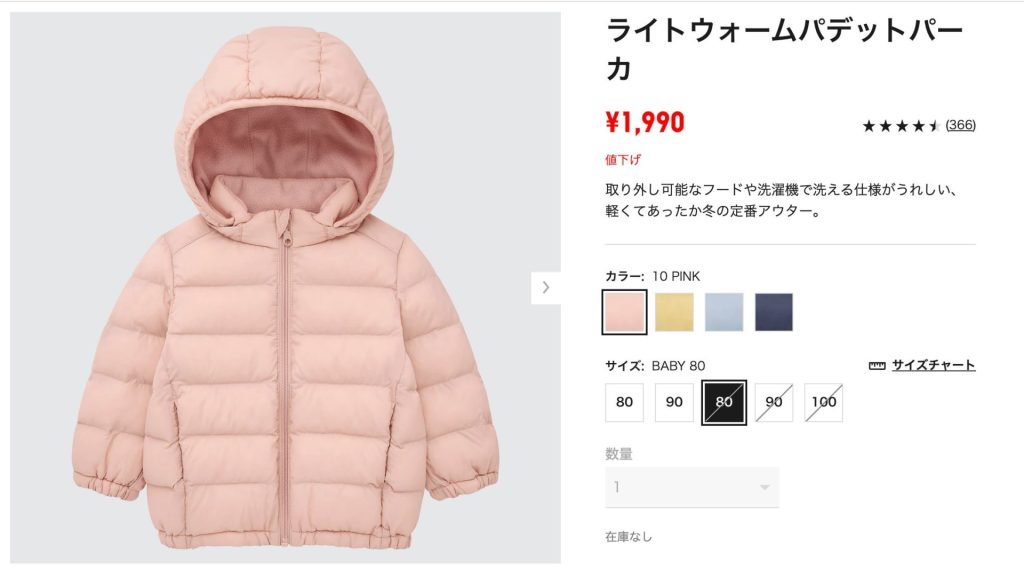Click the ruler icon beside サイズチャート

tap(877, 366)
